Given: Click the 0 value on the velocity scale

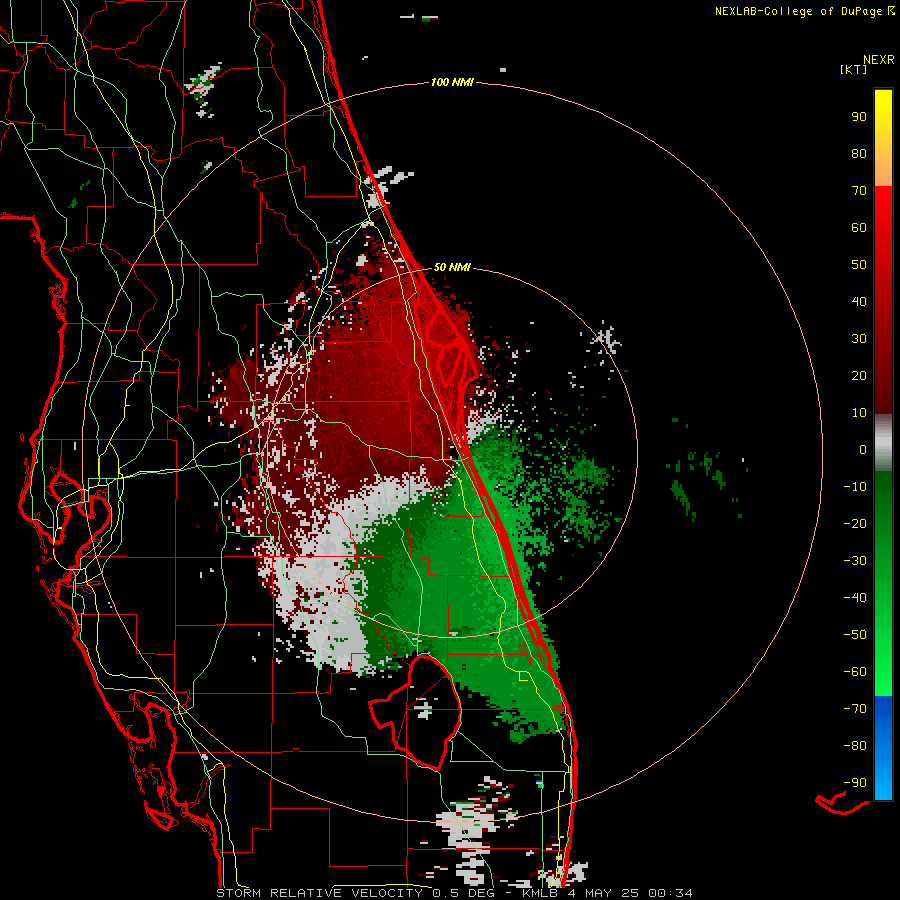Looking at the screenshot, I should [x=863, y=449].
